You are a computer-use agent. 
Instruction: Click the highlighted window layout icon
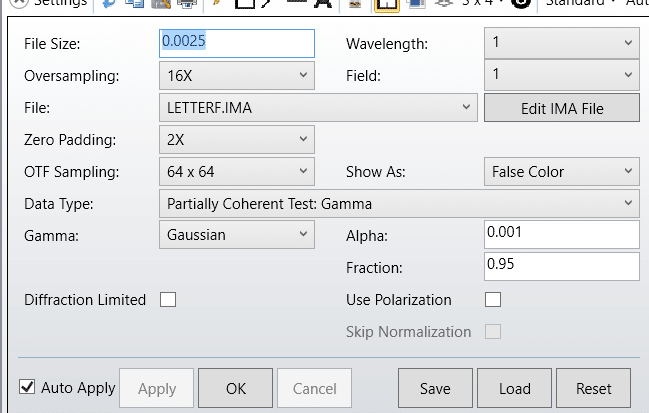coord(388,4)
